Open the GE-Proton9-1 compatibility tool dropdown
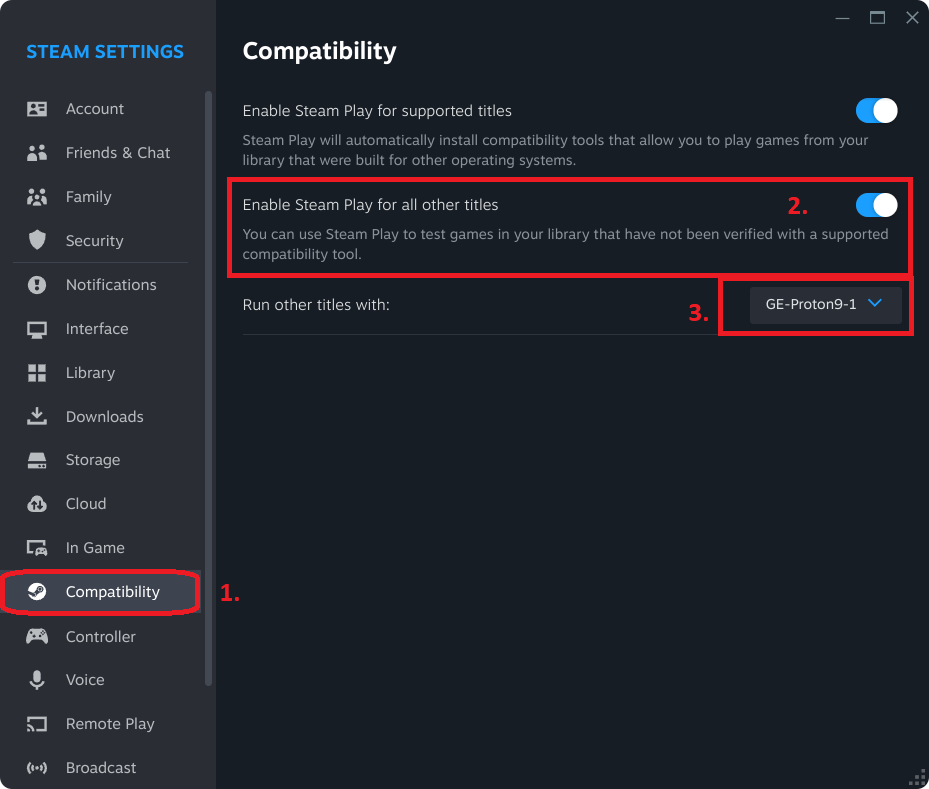 (825, 305)
